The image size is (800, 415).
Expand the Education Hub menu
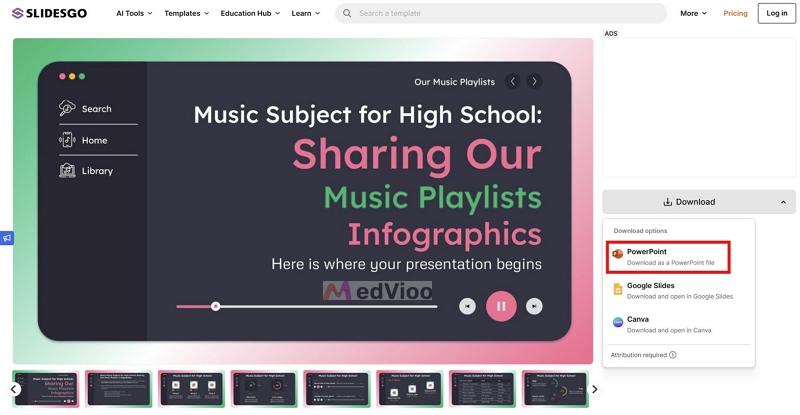coord(250,13)
